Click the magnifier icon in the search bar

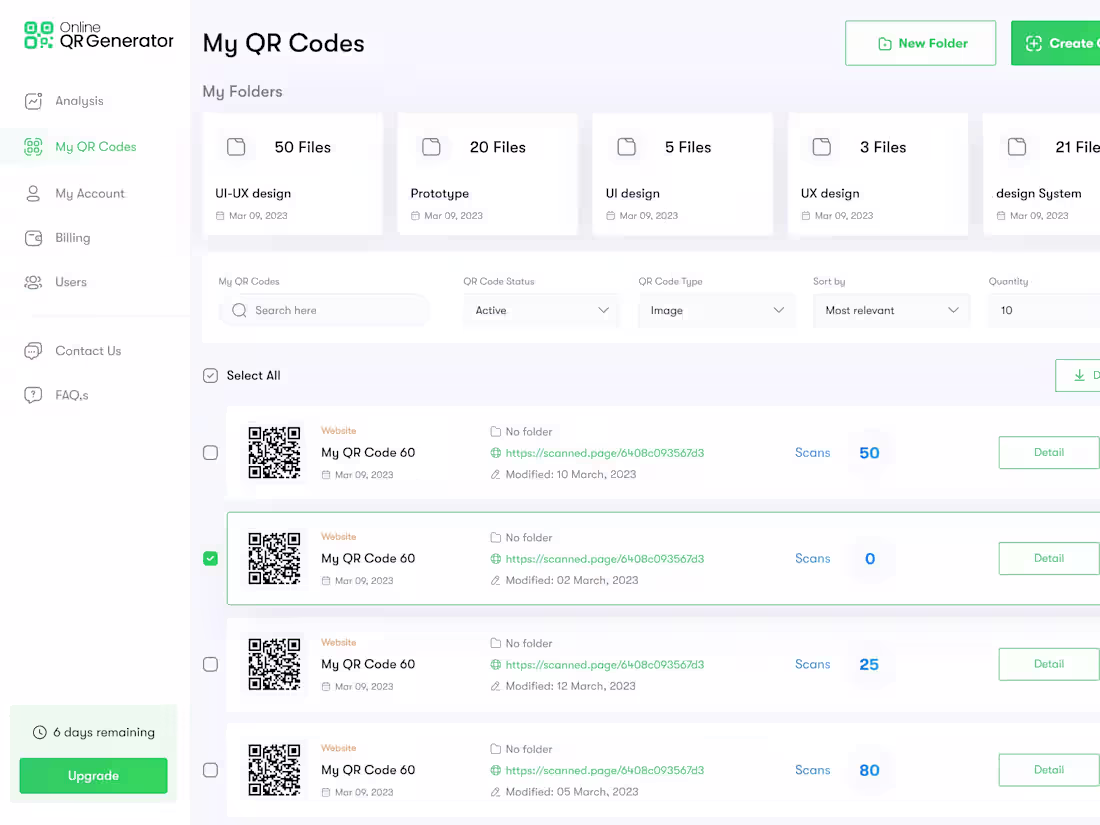coord(239,310)
